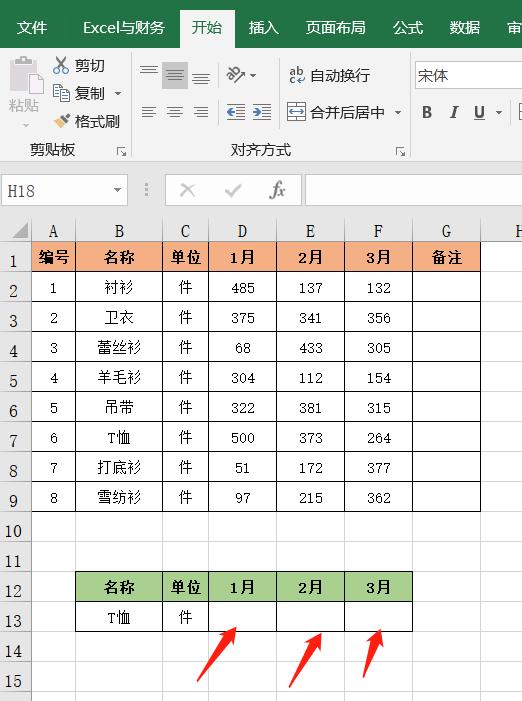Image resolution: width=522 pixels, height=701 pixels.
Task: Click cell with value 500
Action: [x=243, y=437]
